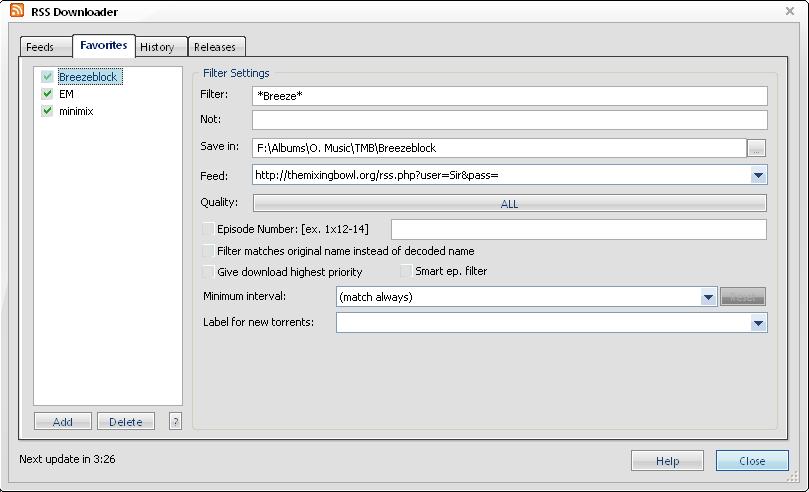Click into the Not filter field
This screenshot has height=492, width=809.
click(509, 120)
